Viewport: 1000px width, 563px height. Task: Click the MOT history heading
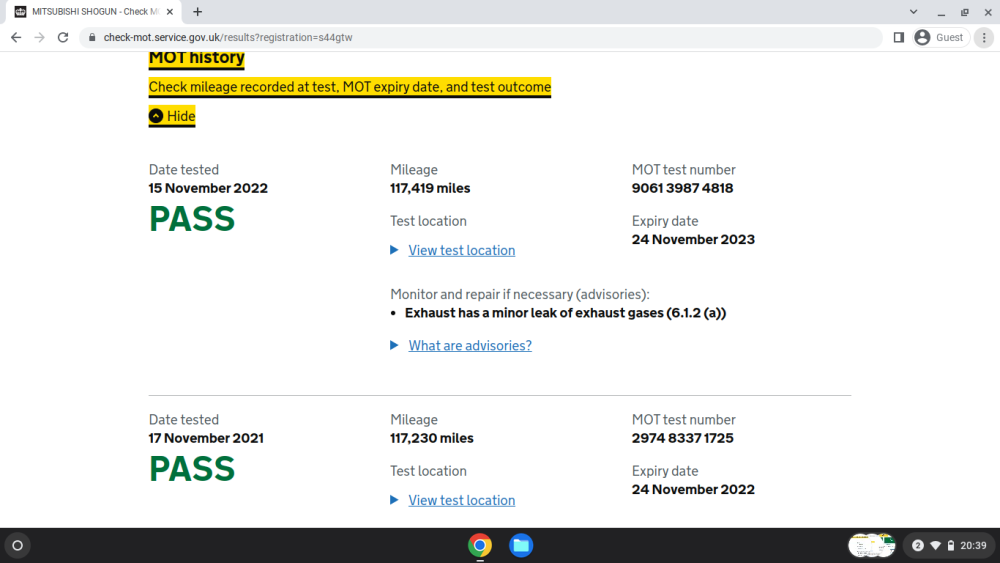pyautogui.click(x=196, y=57)
